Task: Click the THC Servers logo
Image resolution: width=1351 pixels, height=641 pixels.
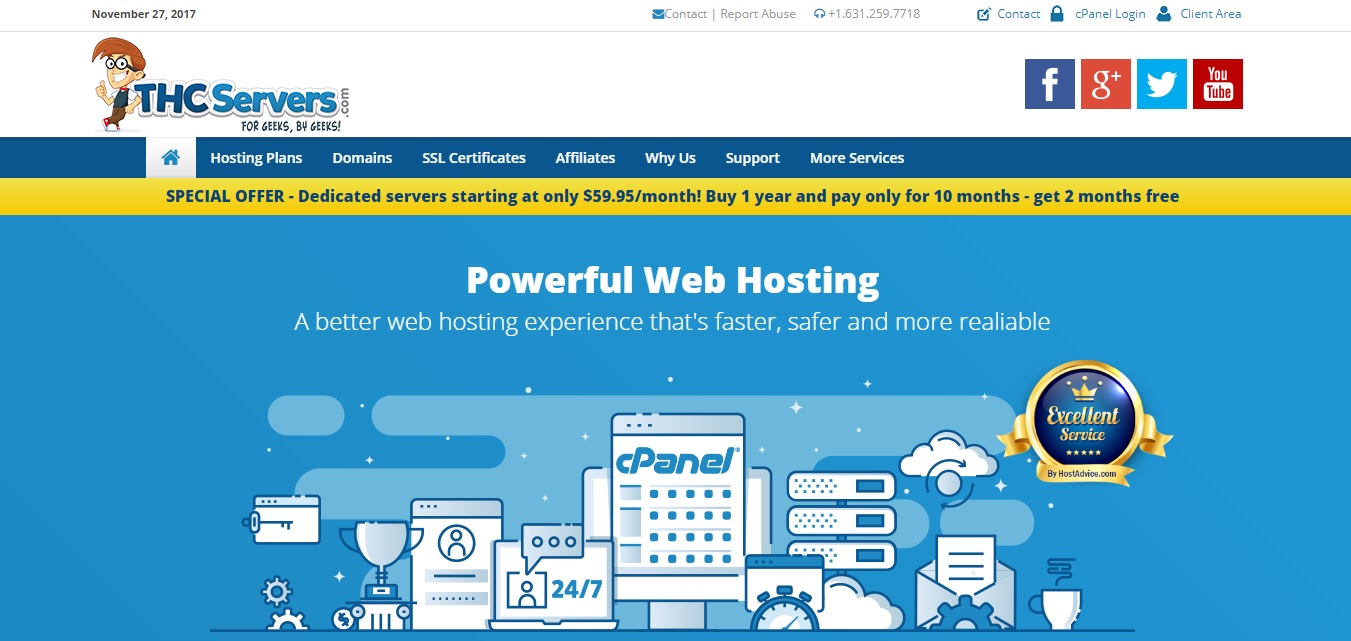Action: click(x=222, y=87)
